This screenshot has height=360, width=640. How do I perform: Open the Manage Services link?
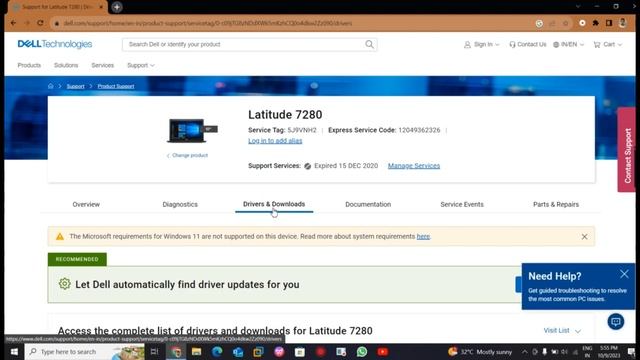(414, 166)
